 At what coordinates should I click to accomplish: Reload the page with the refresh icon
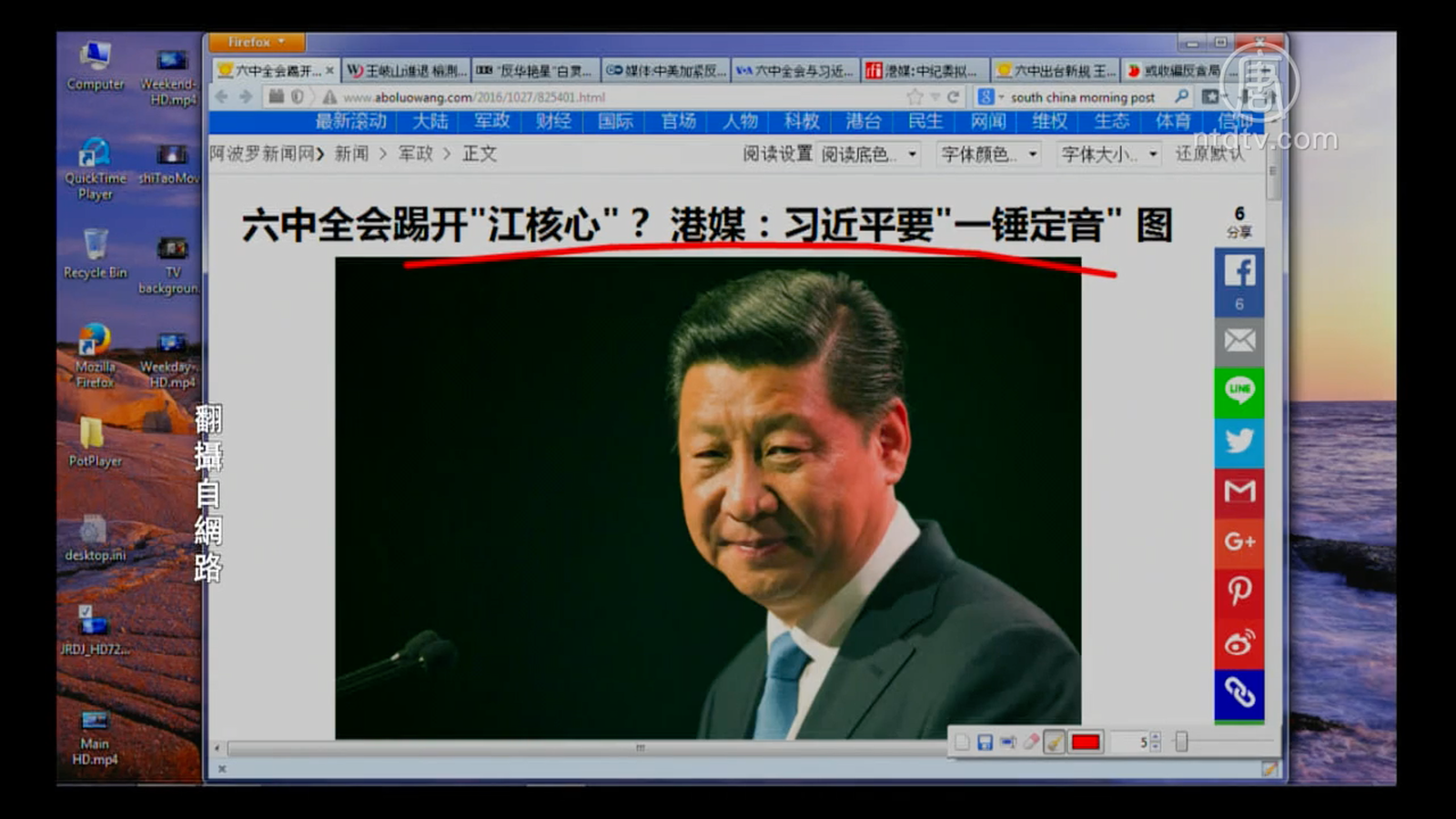click(953, 97)
